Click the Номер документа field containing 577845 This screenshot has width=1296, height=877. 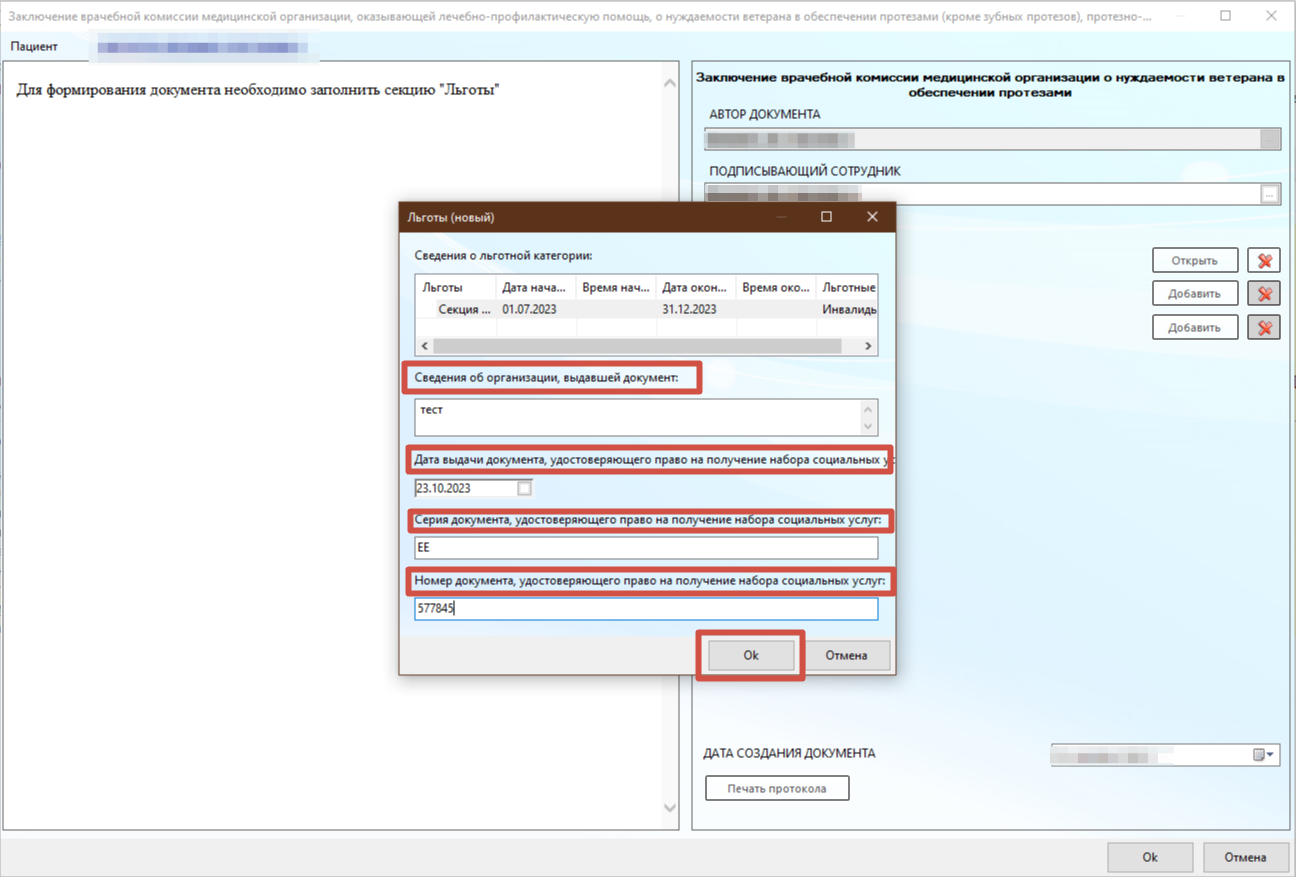[646, 608]
